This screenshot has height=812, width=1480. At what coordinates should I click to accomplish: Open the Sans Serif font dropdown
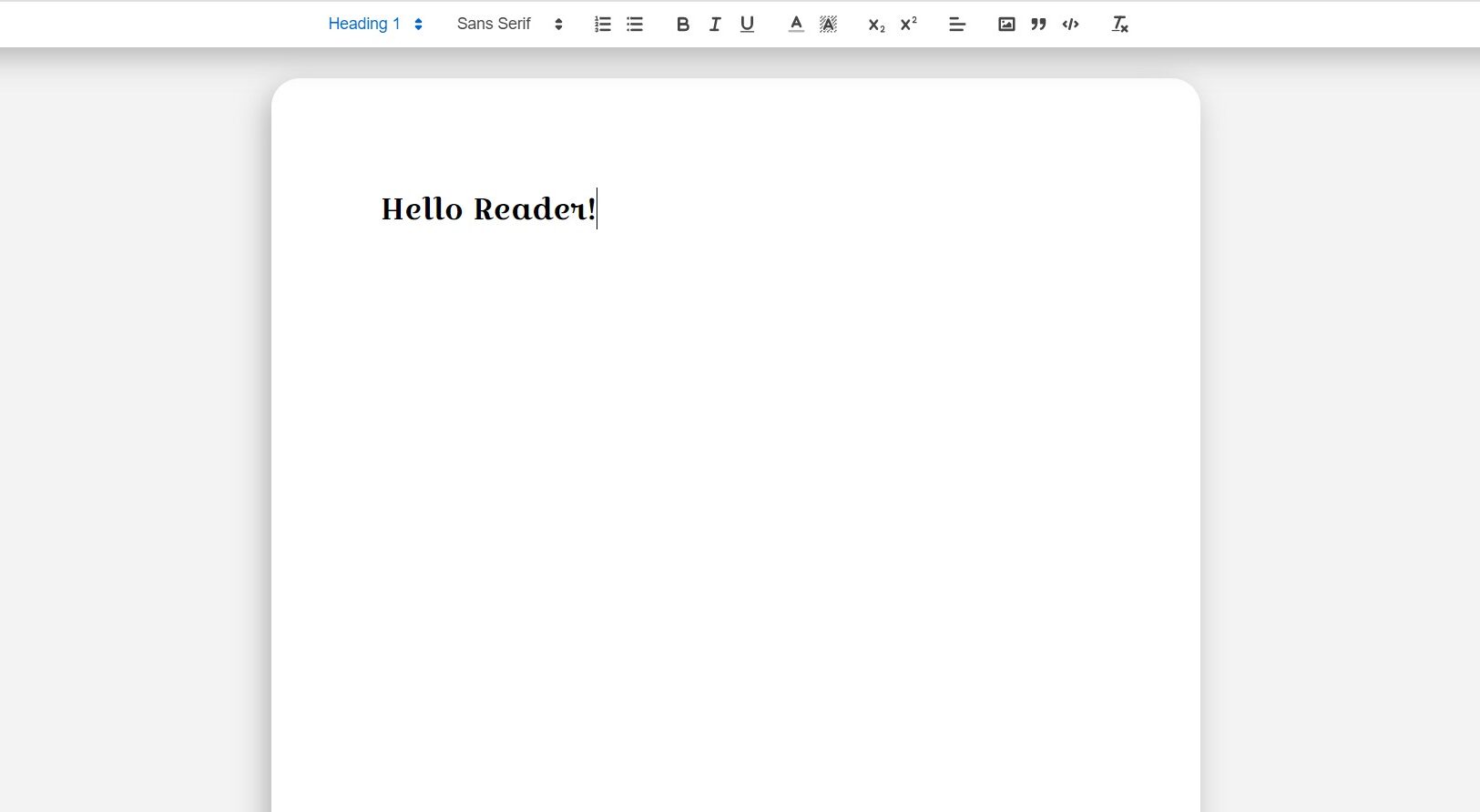point(509,25)
